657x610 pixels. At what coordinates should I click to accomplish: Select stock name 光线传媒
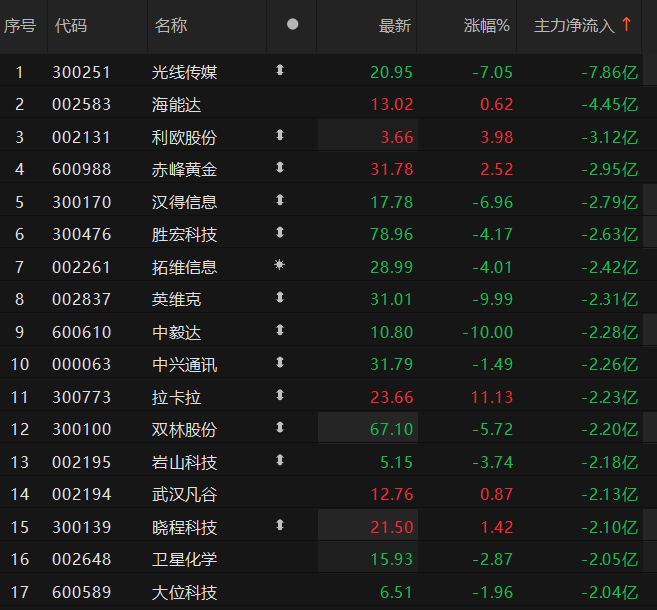(x=184, y=72)
